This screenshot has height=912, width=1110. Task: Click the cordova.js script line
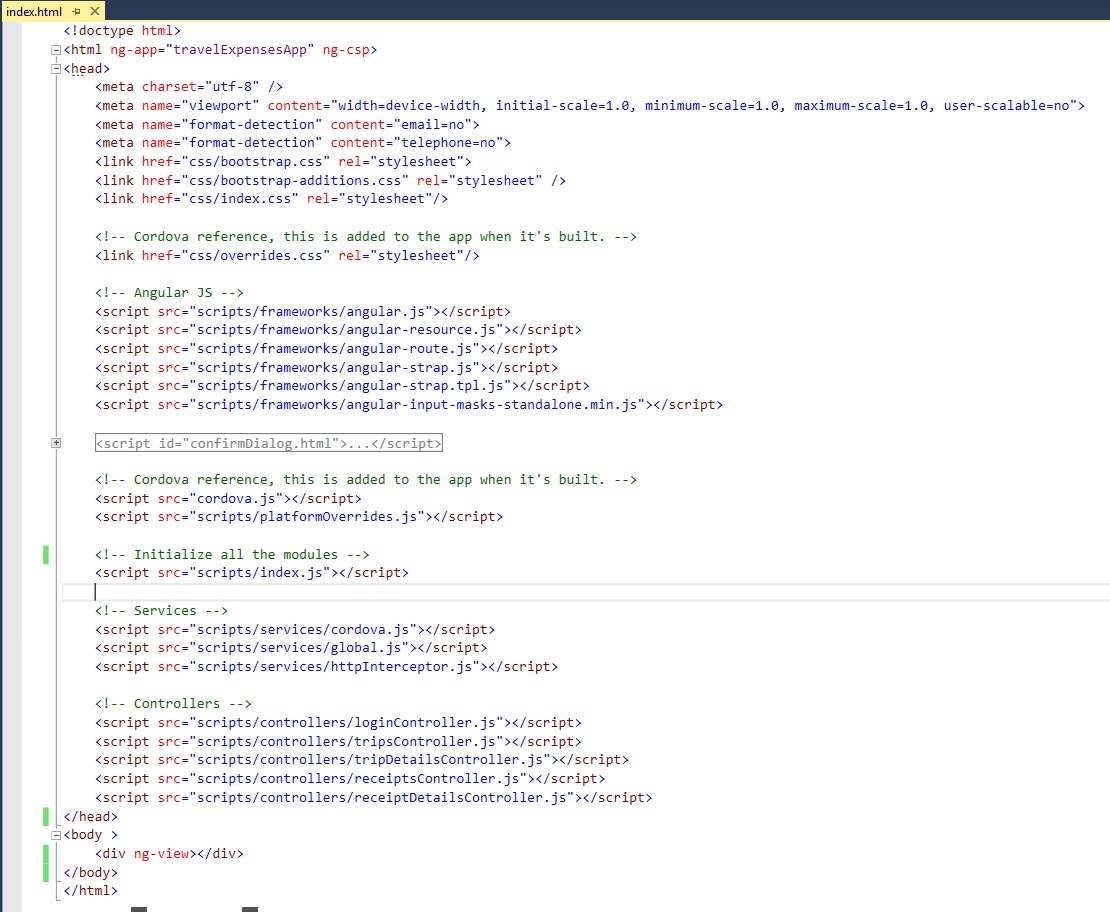pyautogui.click(x=228, y=498)
